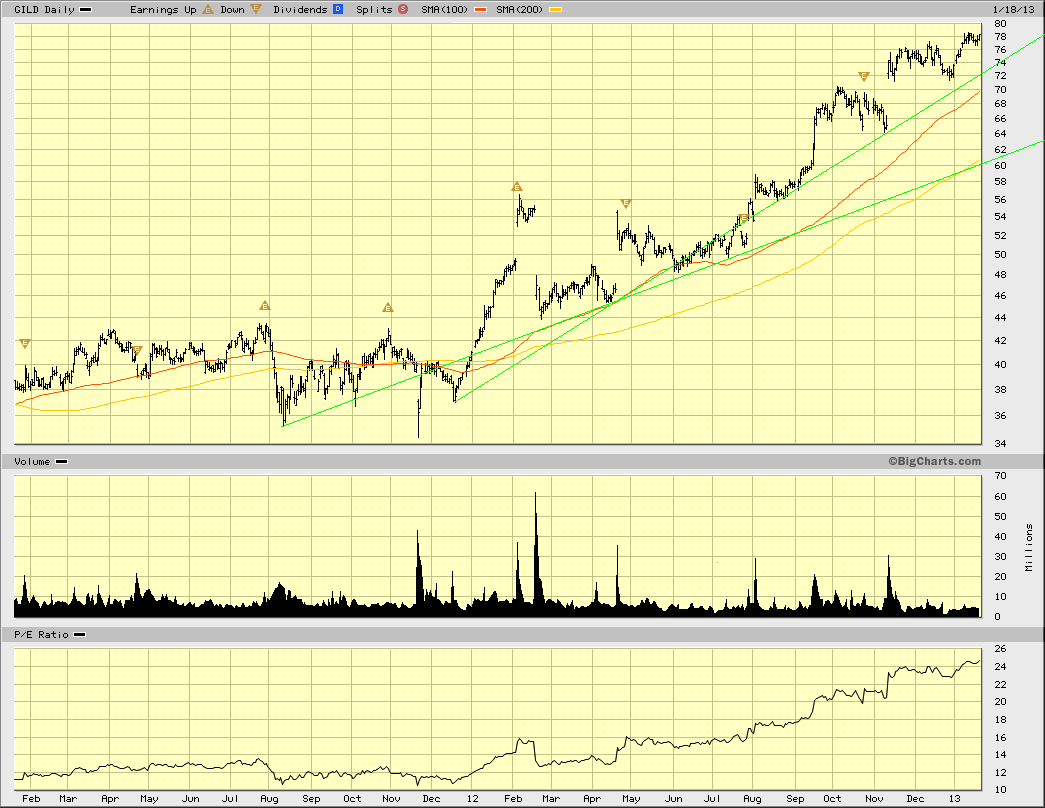Screen dimensions: 1045x808
Task: Click the red Splits S legend icon
Action: [403, 9]
